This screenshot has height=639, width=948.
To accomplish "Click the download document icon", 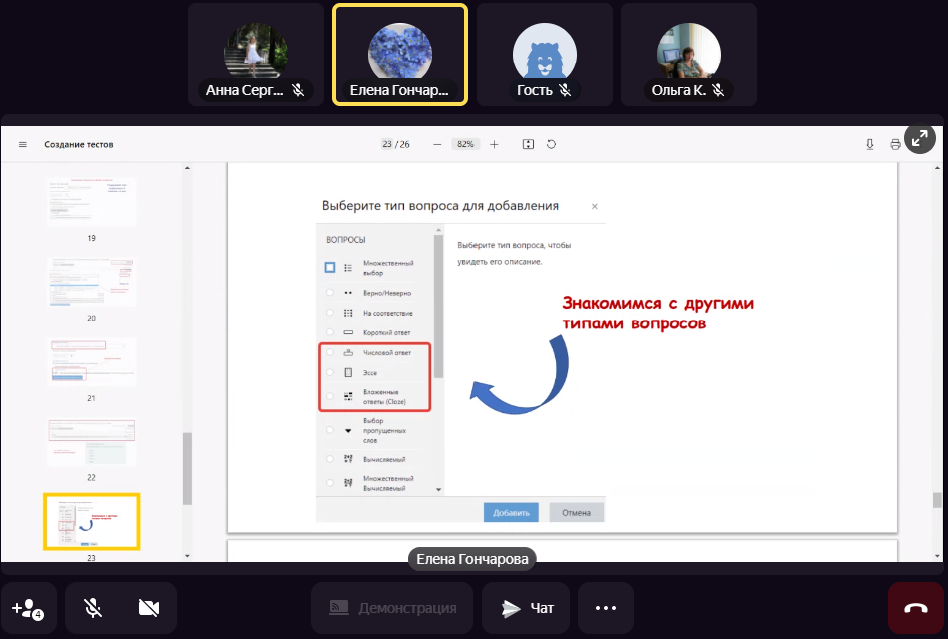I will pos(869,144).
